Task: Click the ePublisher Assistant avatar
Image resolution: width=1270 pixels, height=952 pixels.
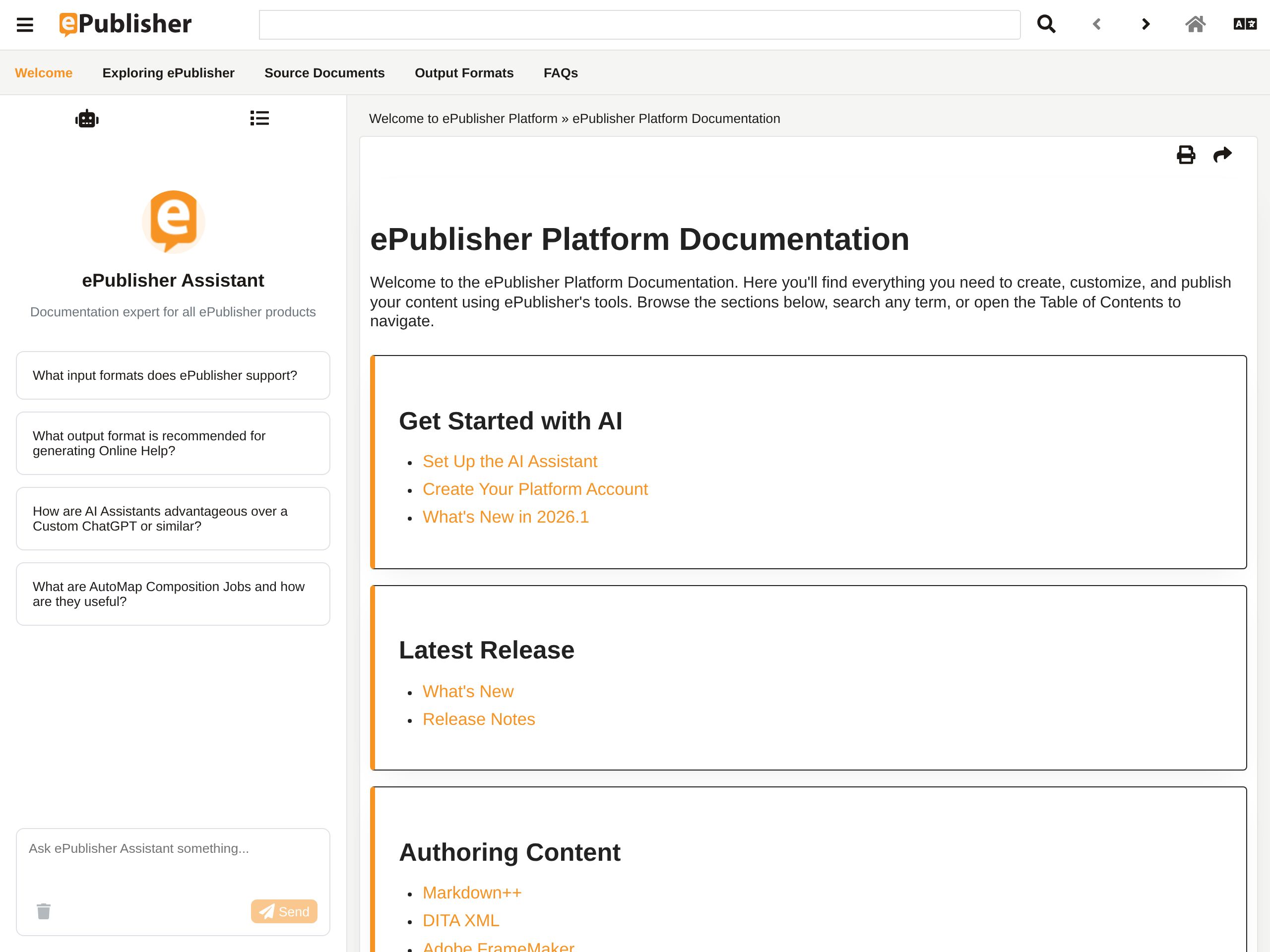Action: pyautogui.click(x=174, y=222)
